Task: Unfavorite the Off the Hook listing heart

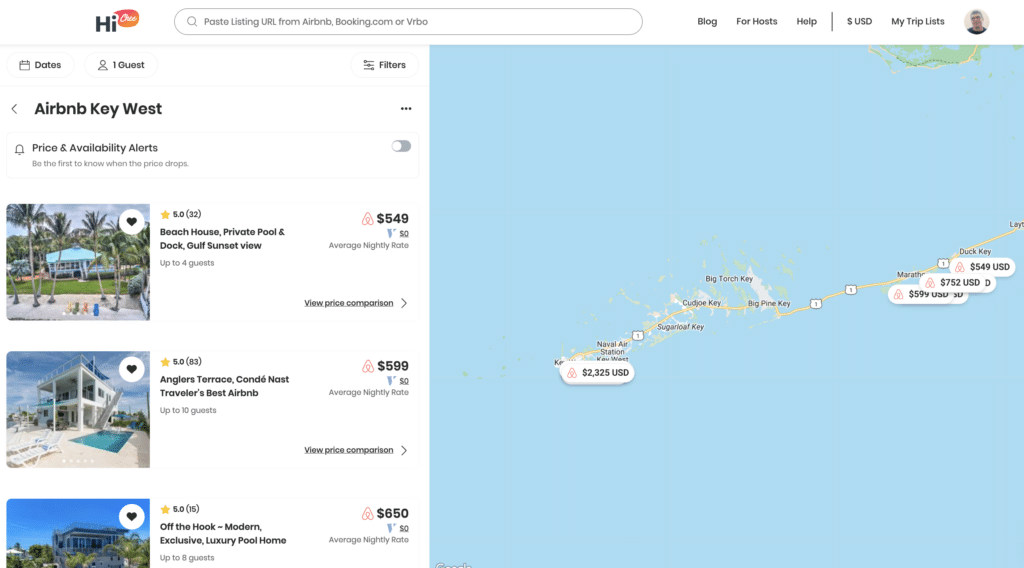Action: pos(131,517)
